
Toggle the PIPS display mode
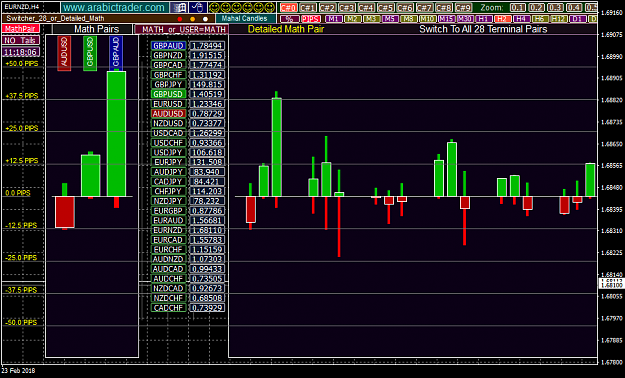[x=311, y=19]
